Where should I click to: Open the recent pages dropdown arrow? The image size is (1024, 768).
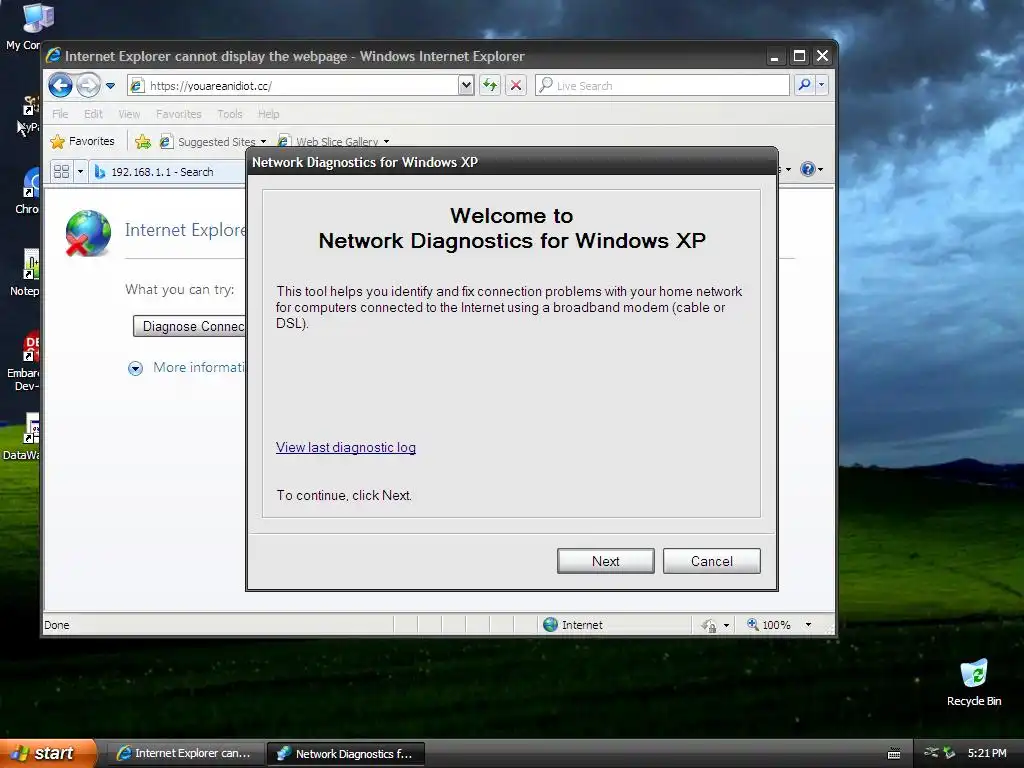[110, 86]
